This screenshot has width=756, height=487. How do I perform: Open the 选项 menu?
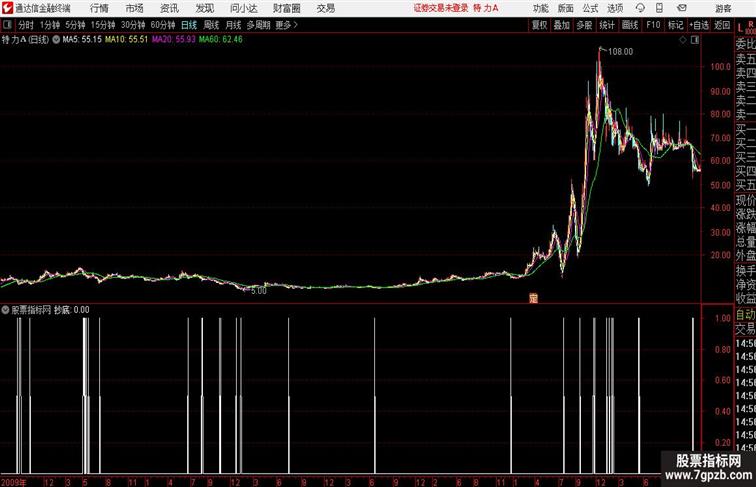(615, 8)
